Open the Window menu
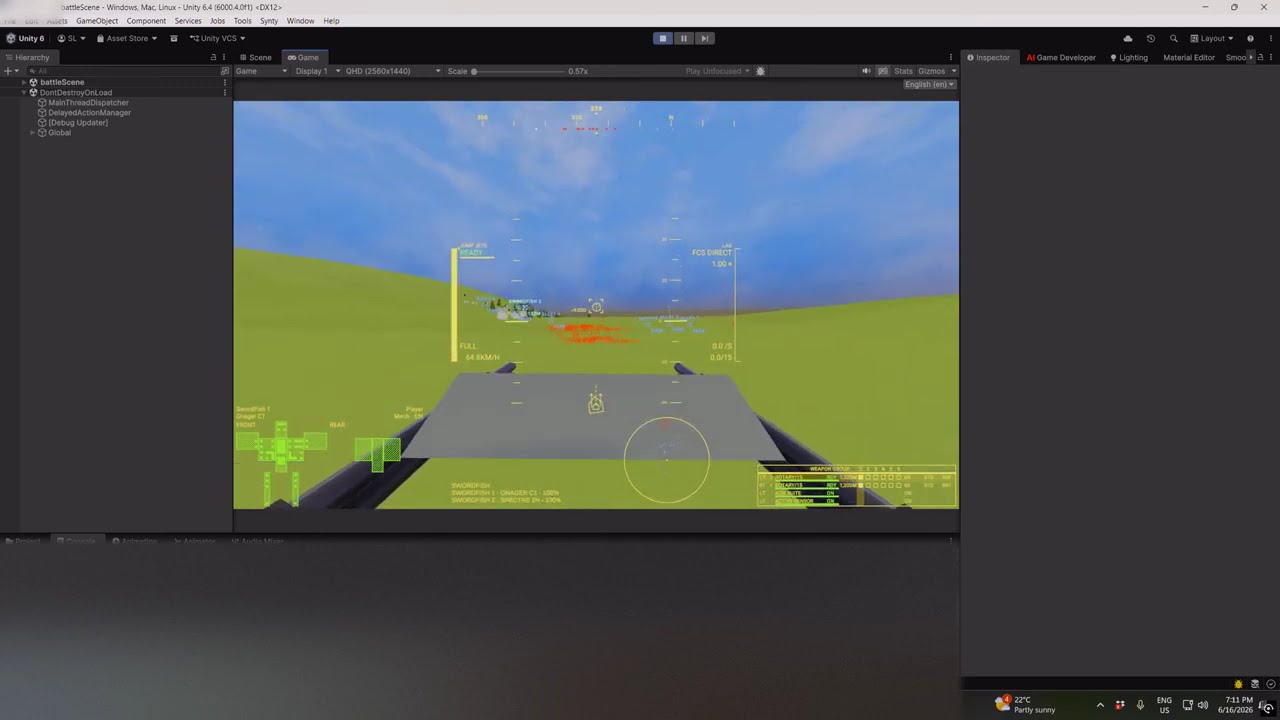Image resolution: width=1280 pixels, height=720 pixels. point(300,21)
